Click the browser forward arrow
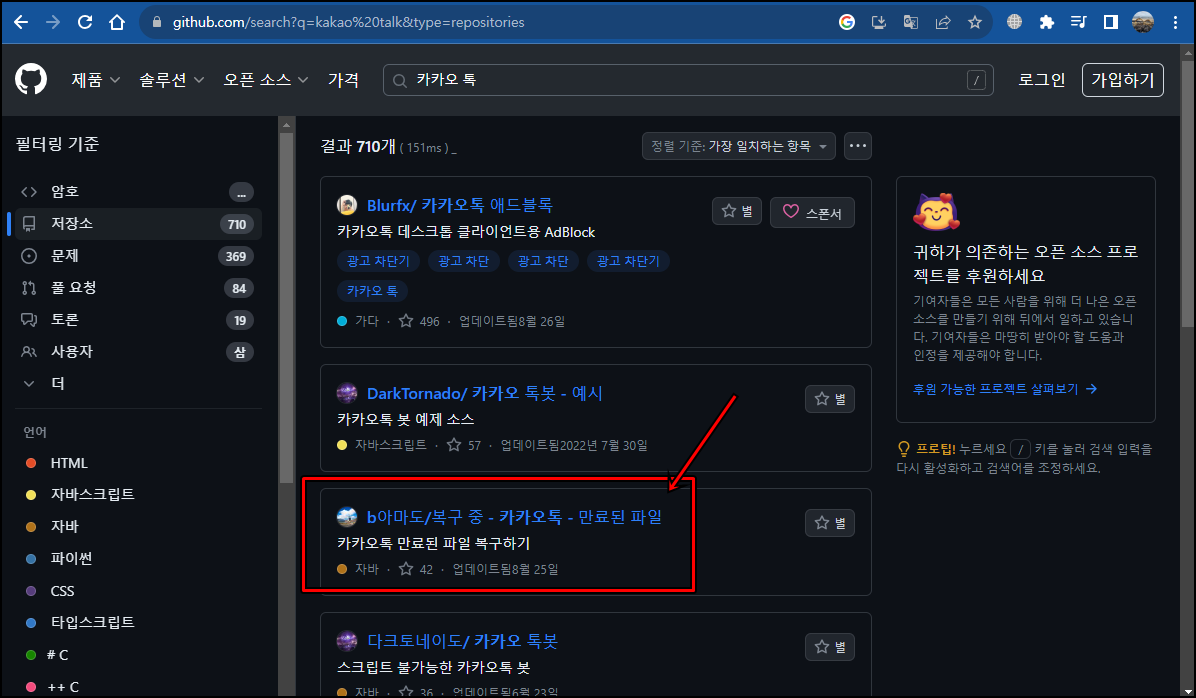1196x698 pixels. [53, 22]
